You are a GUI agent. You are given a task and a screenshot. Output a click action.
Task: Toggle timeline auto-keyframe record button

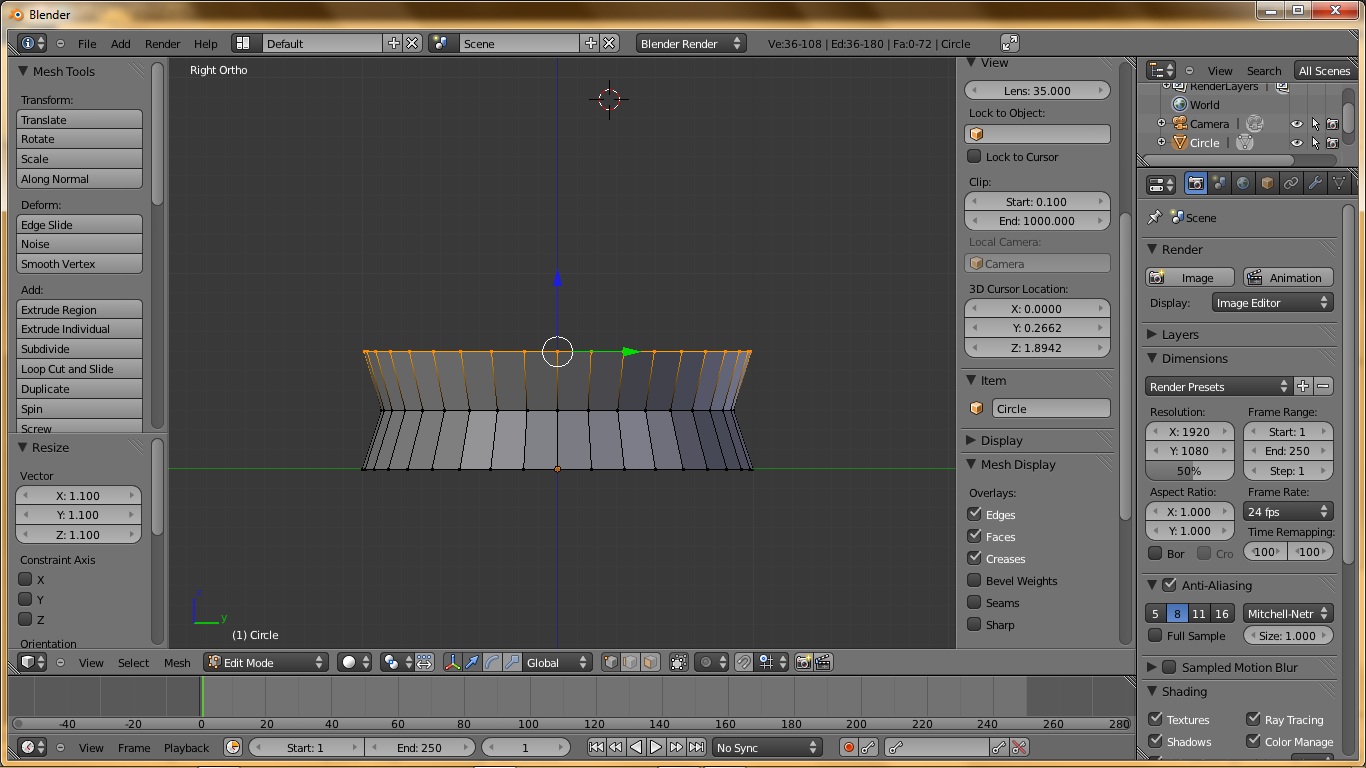coord(848,747)
